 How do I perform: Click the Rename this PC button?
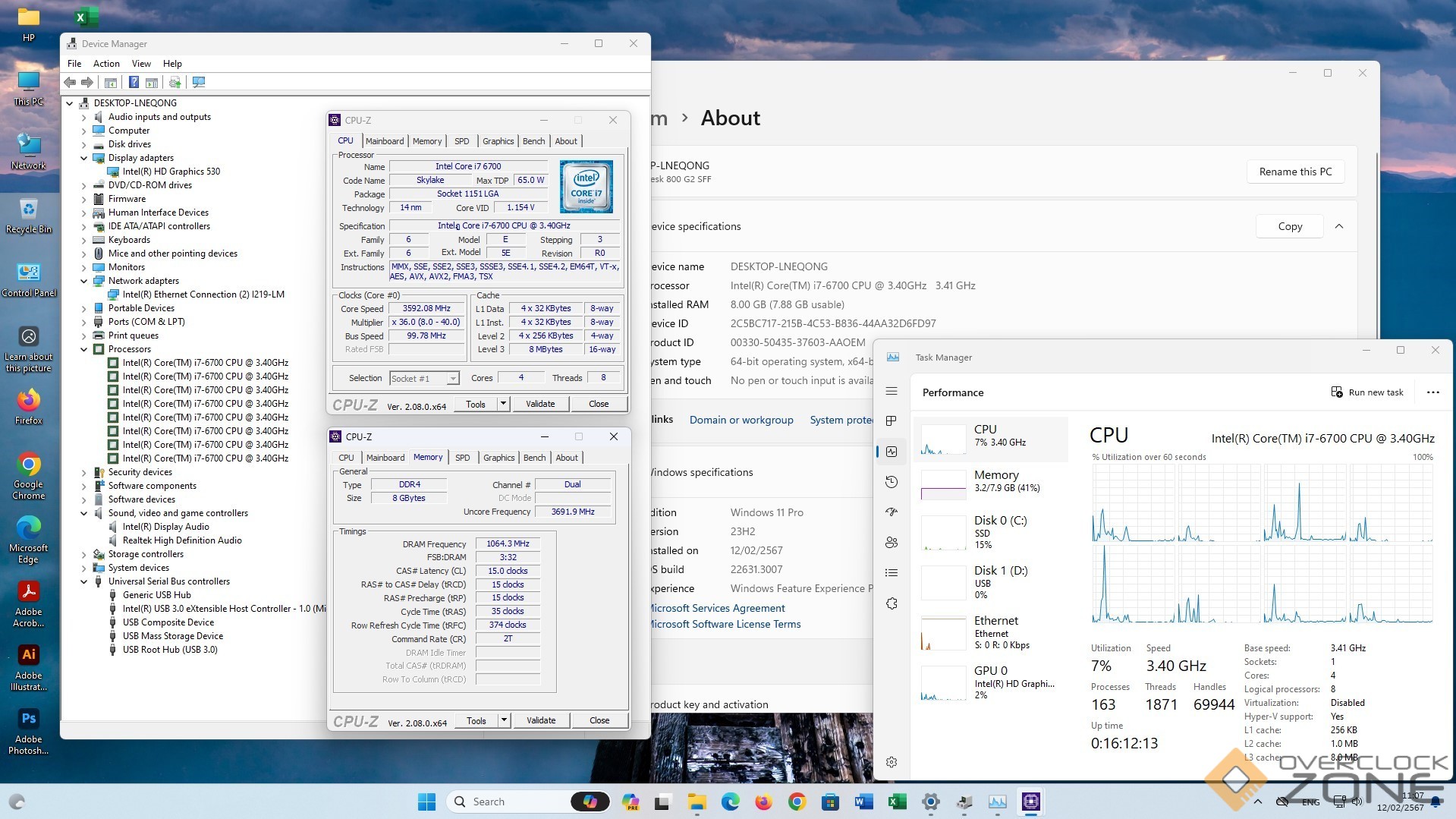[x=1295, y=172]
